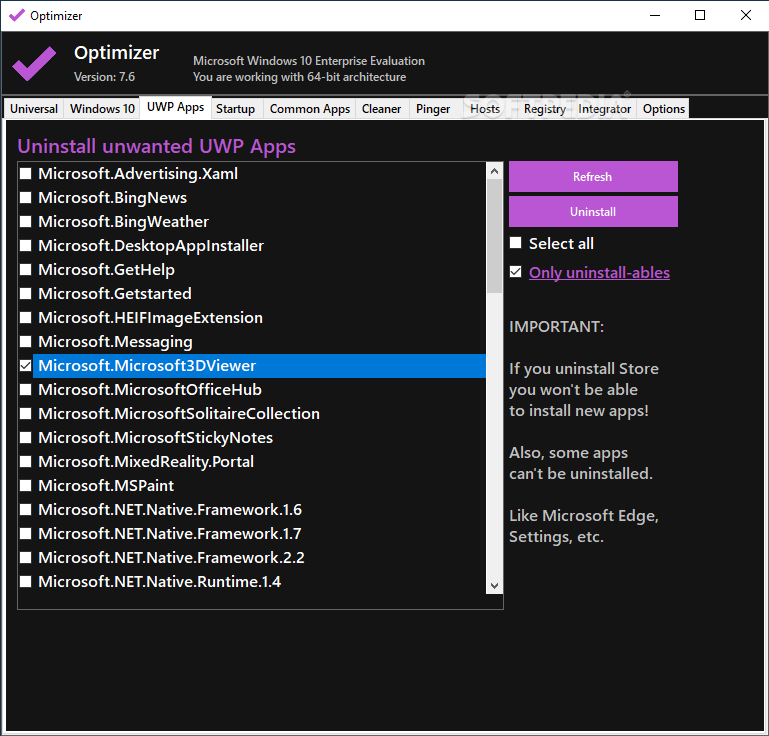The image size is (769, 736).
Task: Open the Common Apps tab
Action: coord(309,108)
